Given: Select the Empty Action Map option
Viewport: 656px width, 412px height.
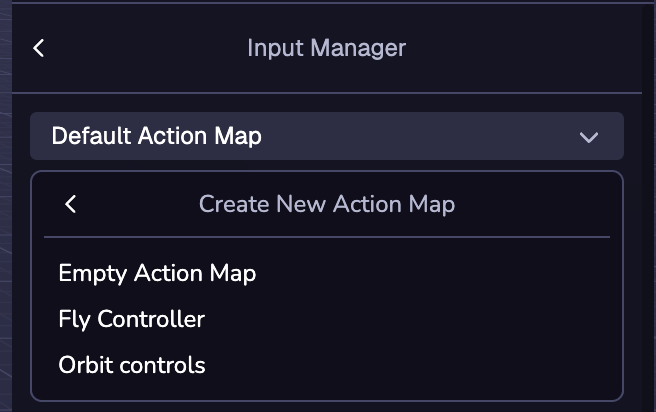Looking at the screenshot, I should coord(157,273).
